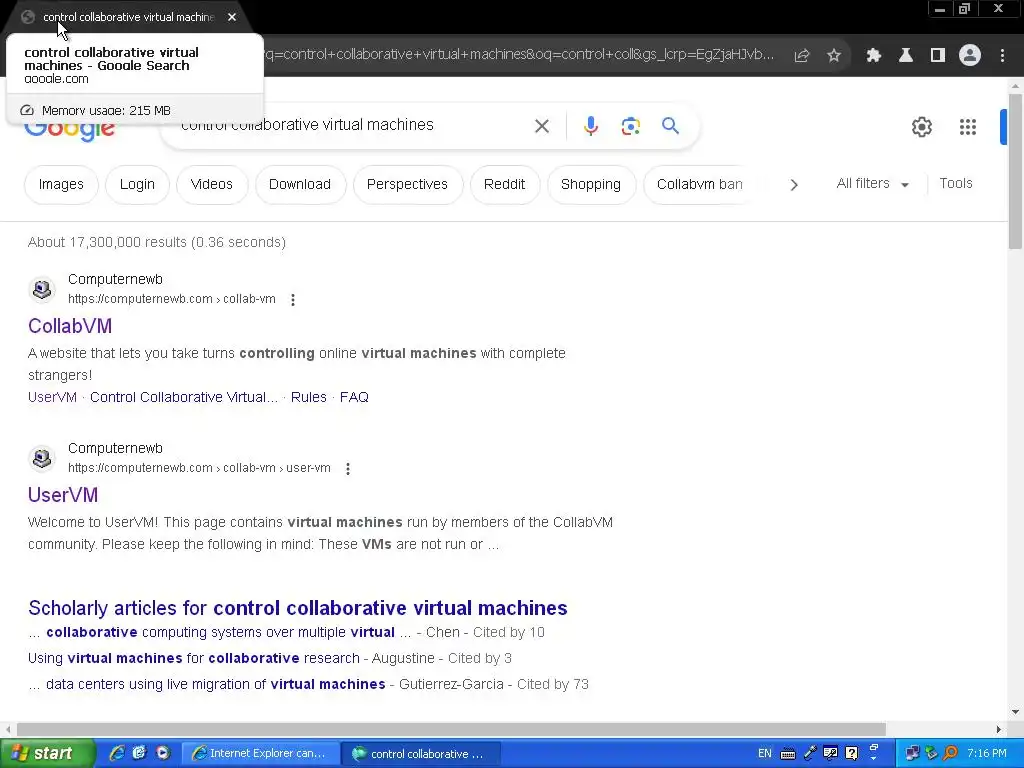The width and height of the screenshot is (1024, 768).
Task: Open Google apps grid
Action: pos(968,127)
